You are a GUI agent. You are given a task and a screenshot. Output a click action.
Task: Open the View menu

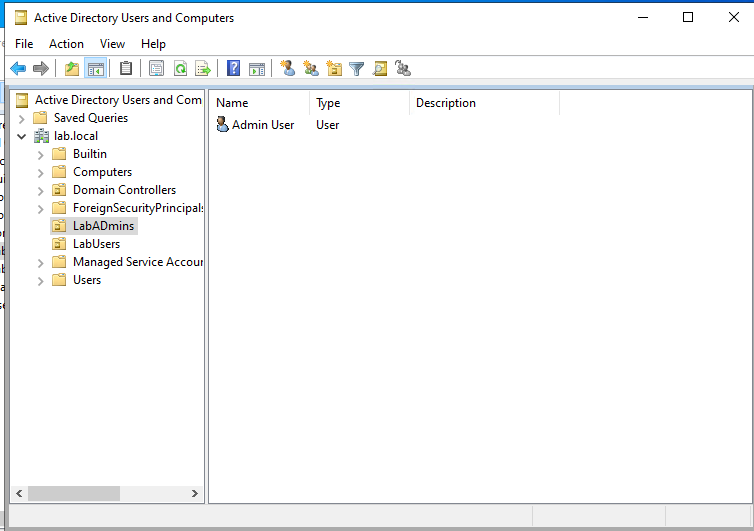point(112,44)
